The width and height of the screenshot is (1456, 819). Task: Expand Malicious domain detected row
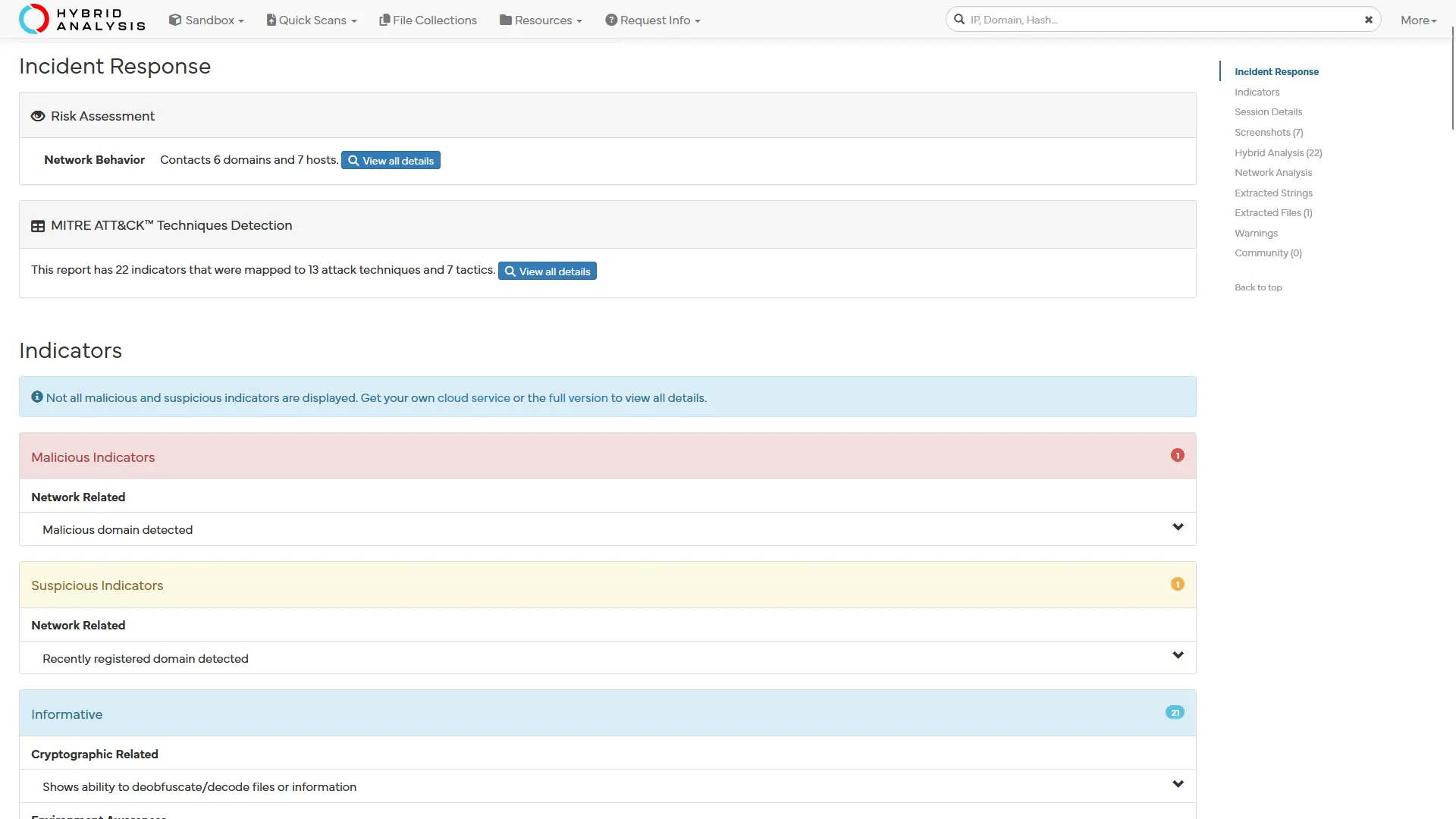point(607,529)
